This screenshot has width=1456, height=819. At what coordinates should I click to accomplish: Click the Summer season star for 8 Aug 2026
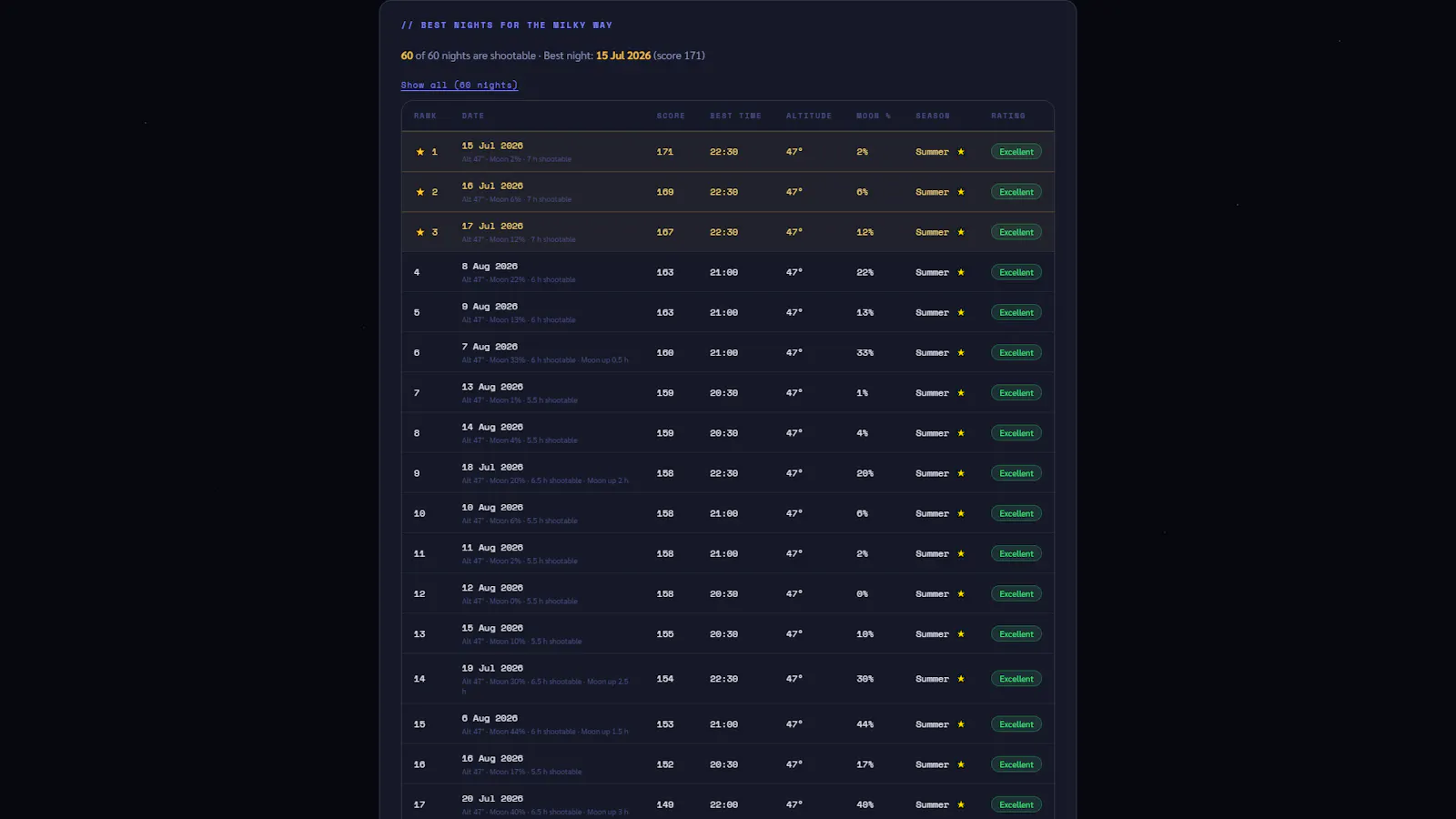tap(961, 272)
